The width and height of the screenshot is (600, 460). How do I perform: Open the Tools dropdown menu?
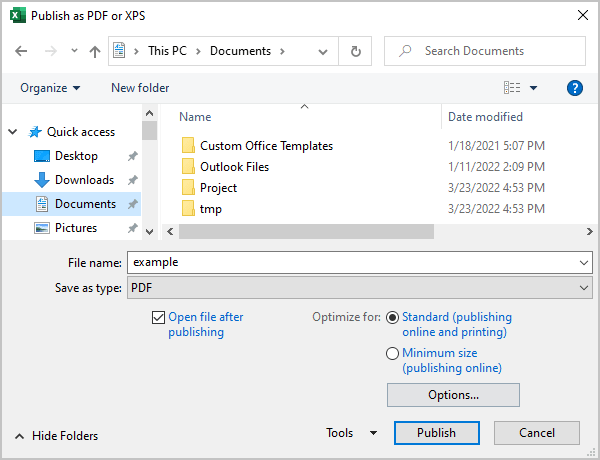pyautogui.click(x=351, y=433)
